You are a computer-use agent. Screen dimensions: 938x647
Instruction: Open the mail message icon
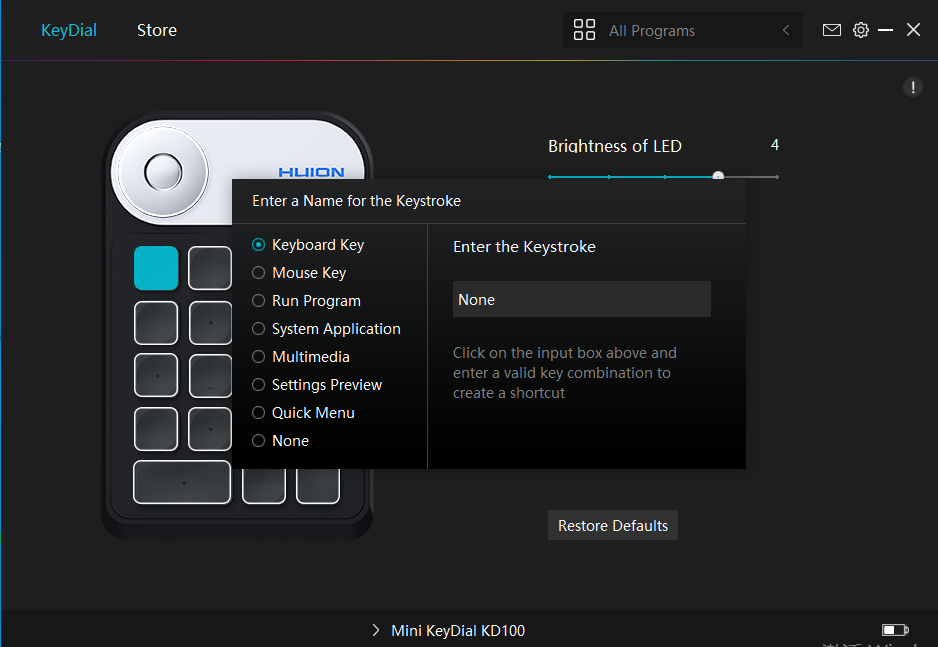[832, 30]
